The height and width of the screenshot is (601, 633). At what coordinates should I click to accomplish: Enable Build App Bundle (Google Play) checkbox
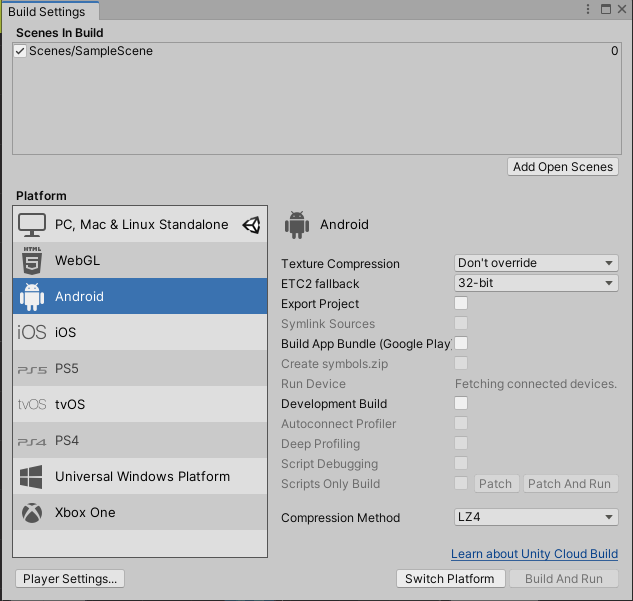tap(461, 343)
